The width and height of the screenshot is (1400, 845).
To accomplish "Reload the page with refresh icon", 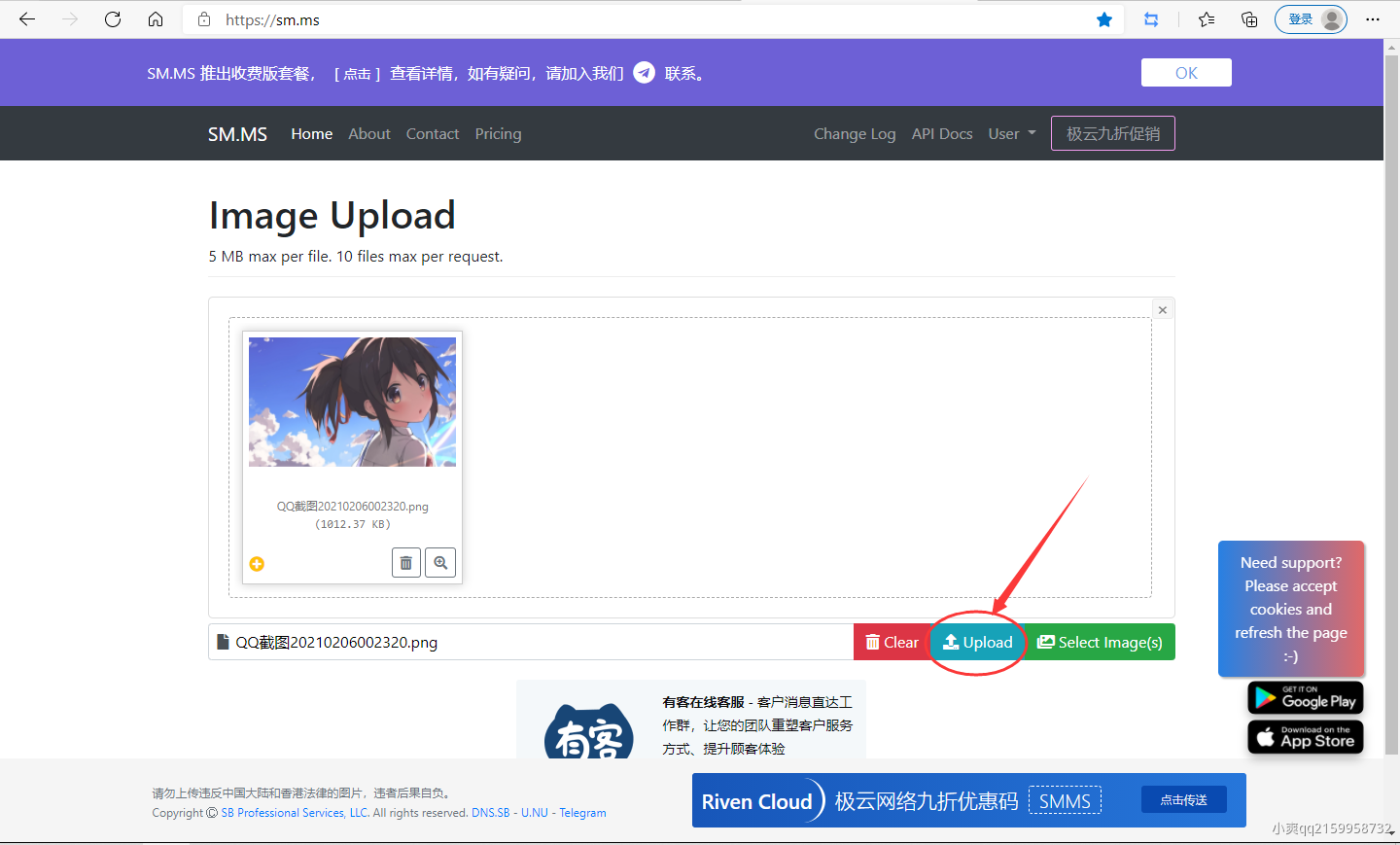I will 113,19.
